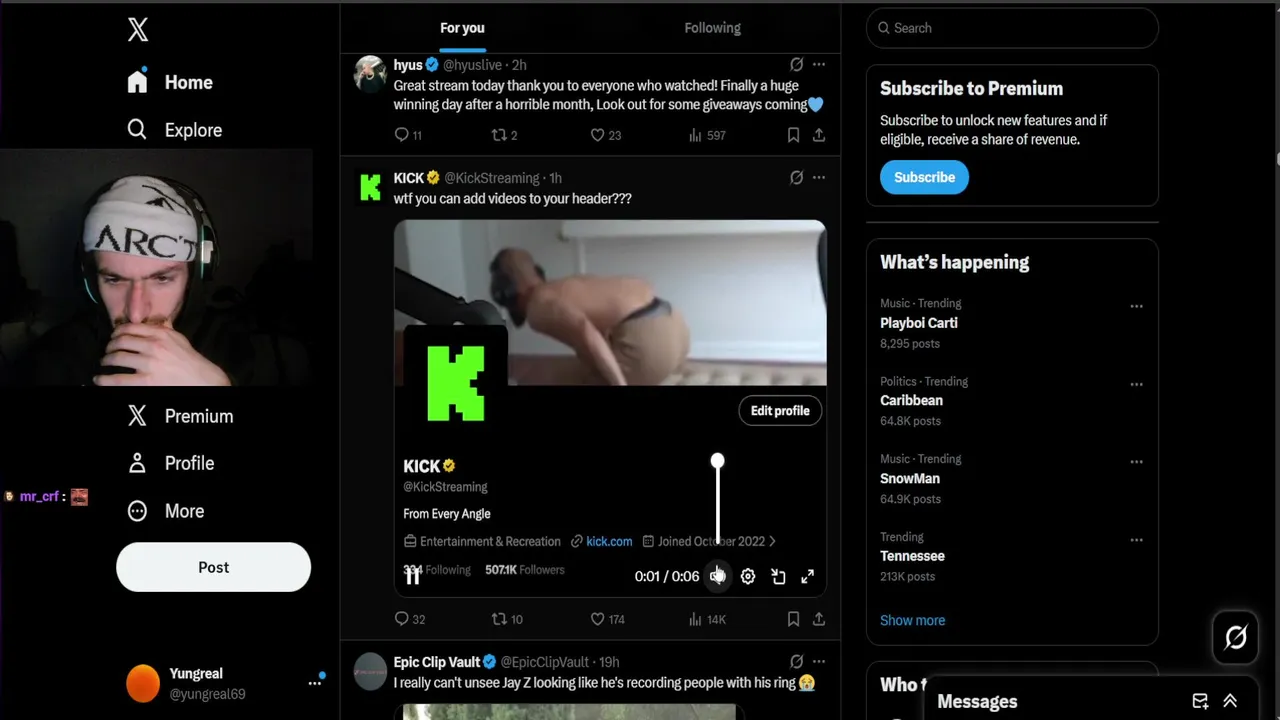Open video settings gear icon
Image resolution: width=1280 pixels, height=720 pixels.
point(748,576)
